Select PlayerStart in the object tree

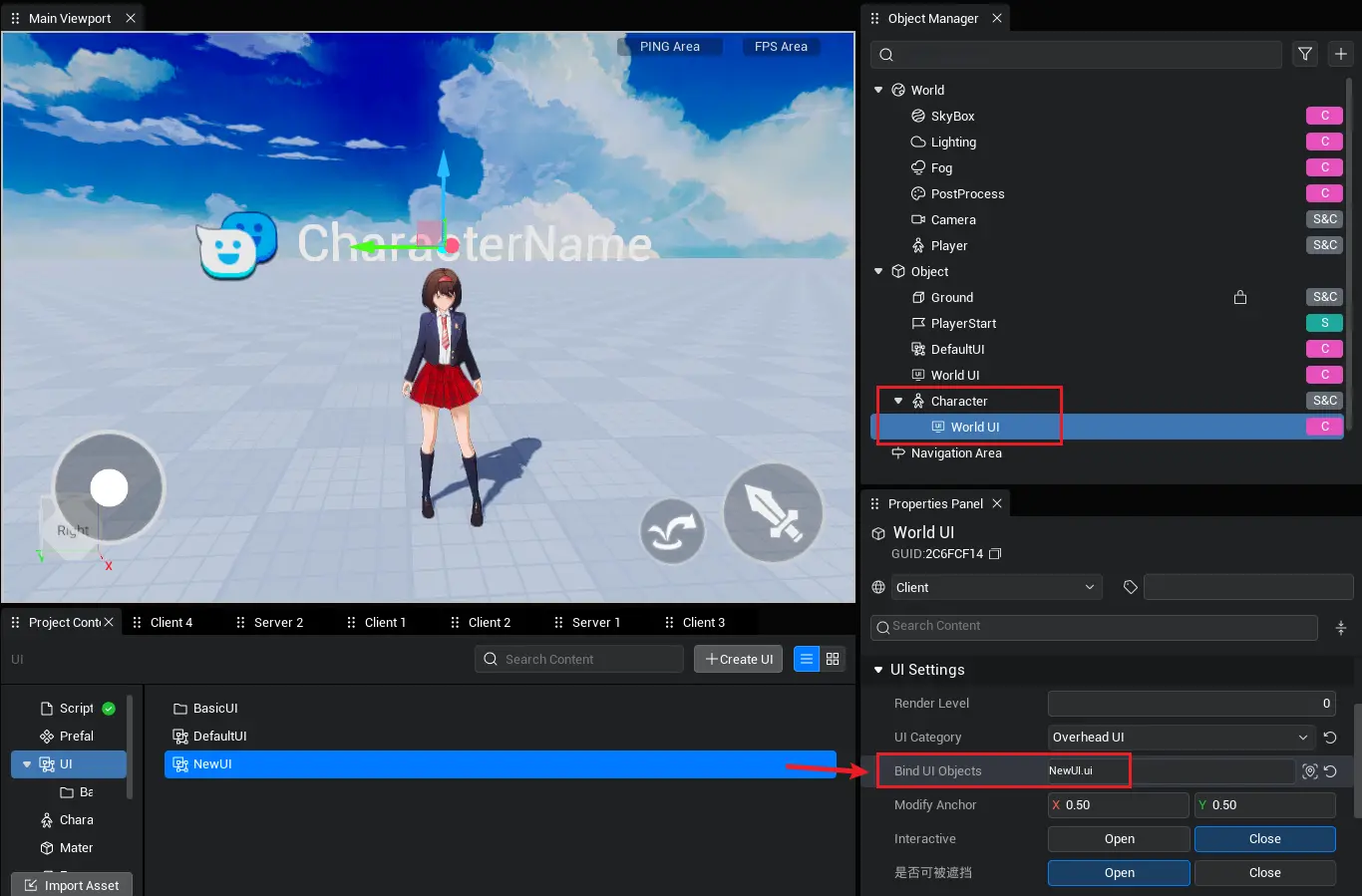(963, 323)
